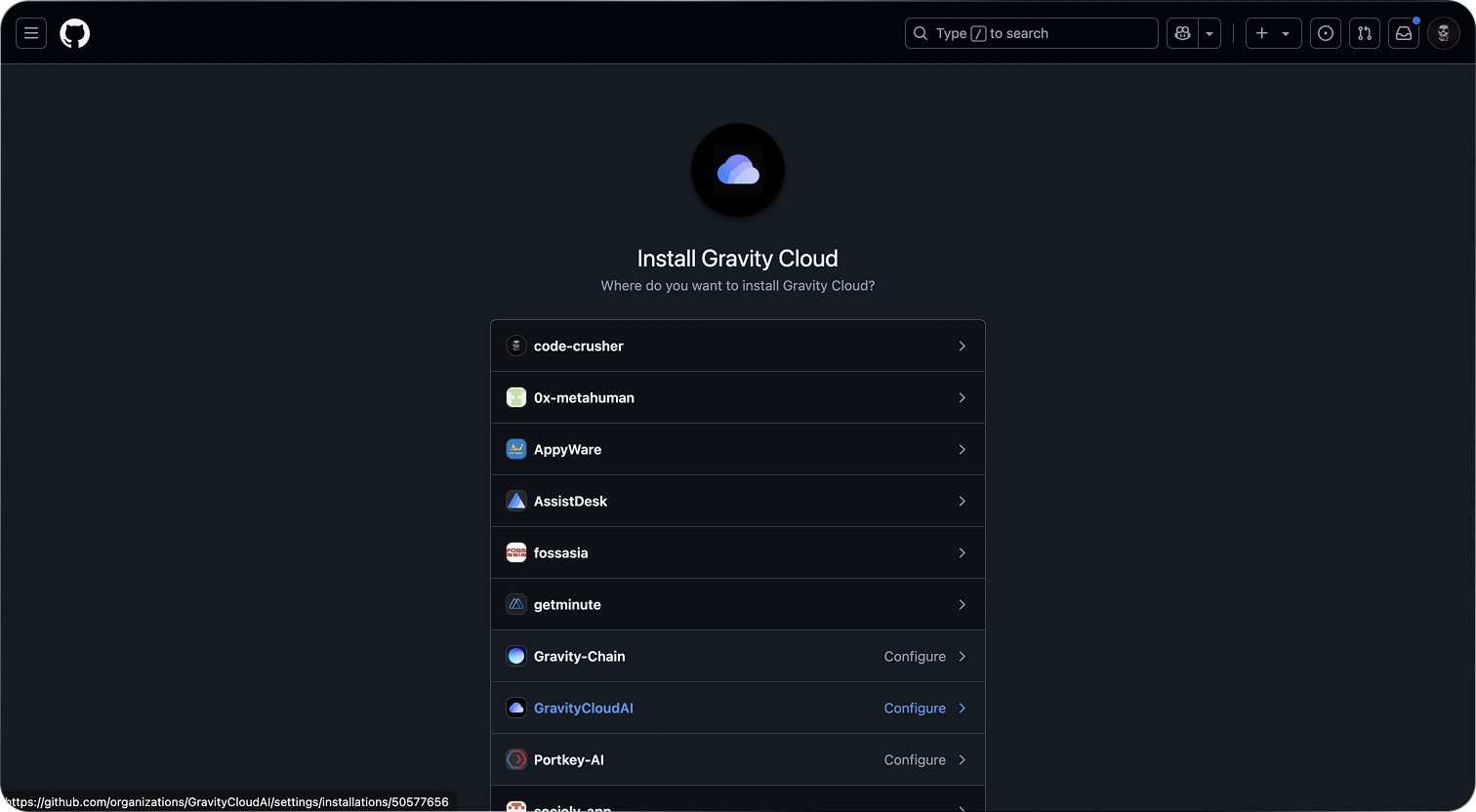The height and width of the screenshot is (812, 1476).
Task: Open the plus create-new menu
Action: (x=1273, y=33)
